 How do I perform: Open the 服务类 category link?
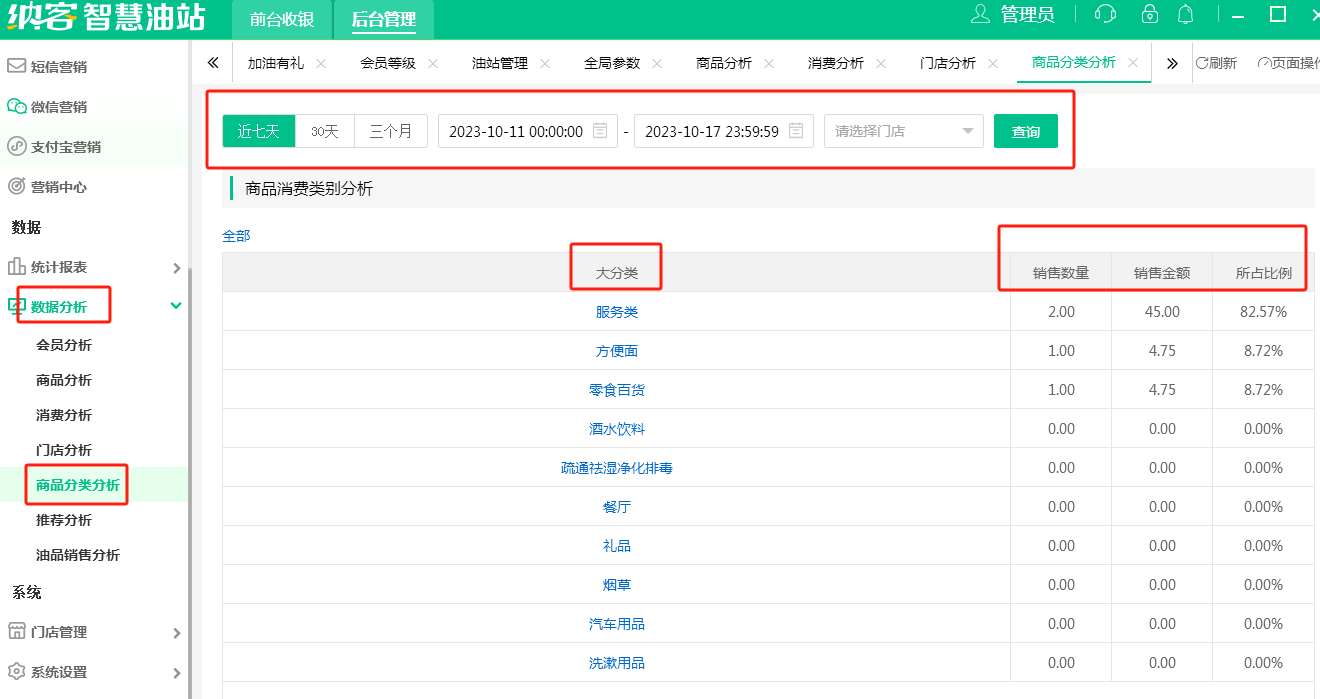coord(616,312)
